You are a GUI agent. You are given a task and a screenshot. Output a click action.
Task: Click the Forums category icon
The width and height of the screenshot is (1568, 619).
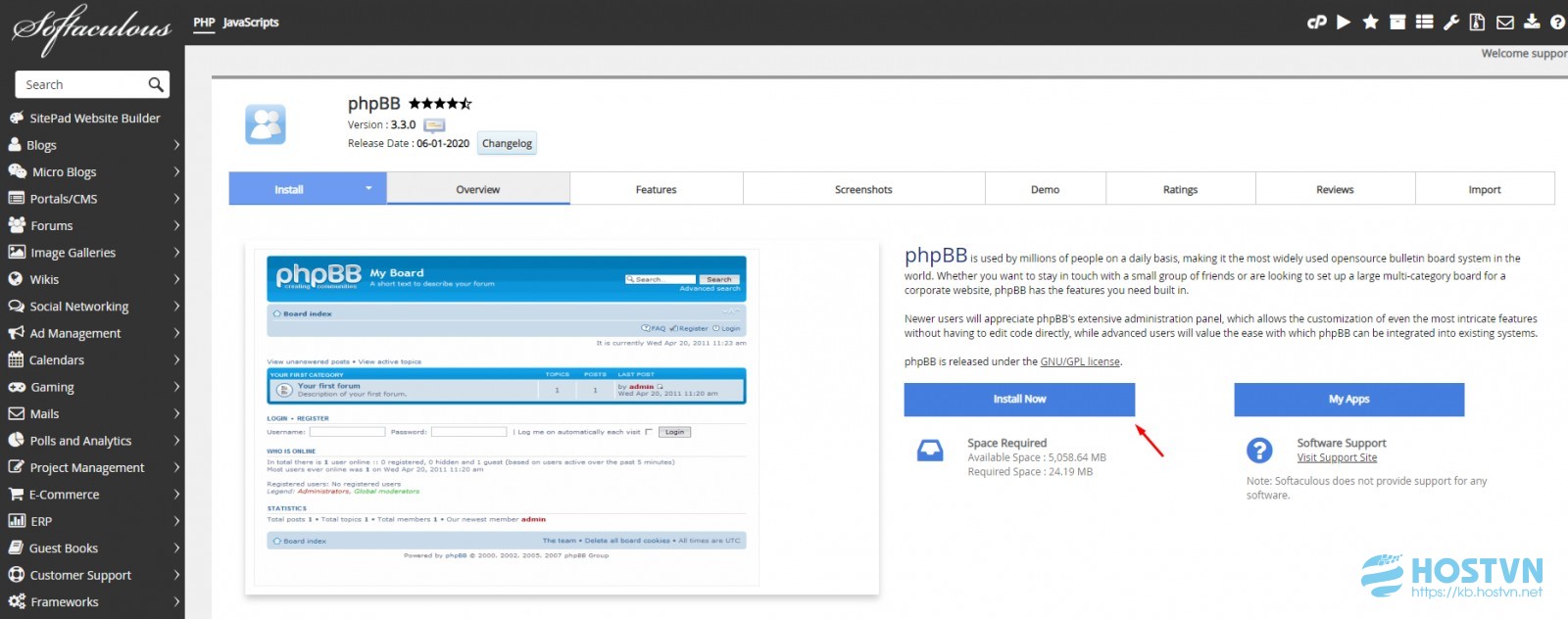click(x=17, y=225)
